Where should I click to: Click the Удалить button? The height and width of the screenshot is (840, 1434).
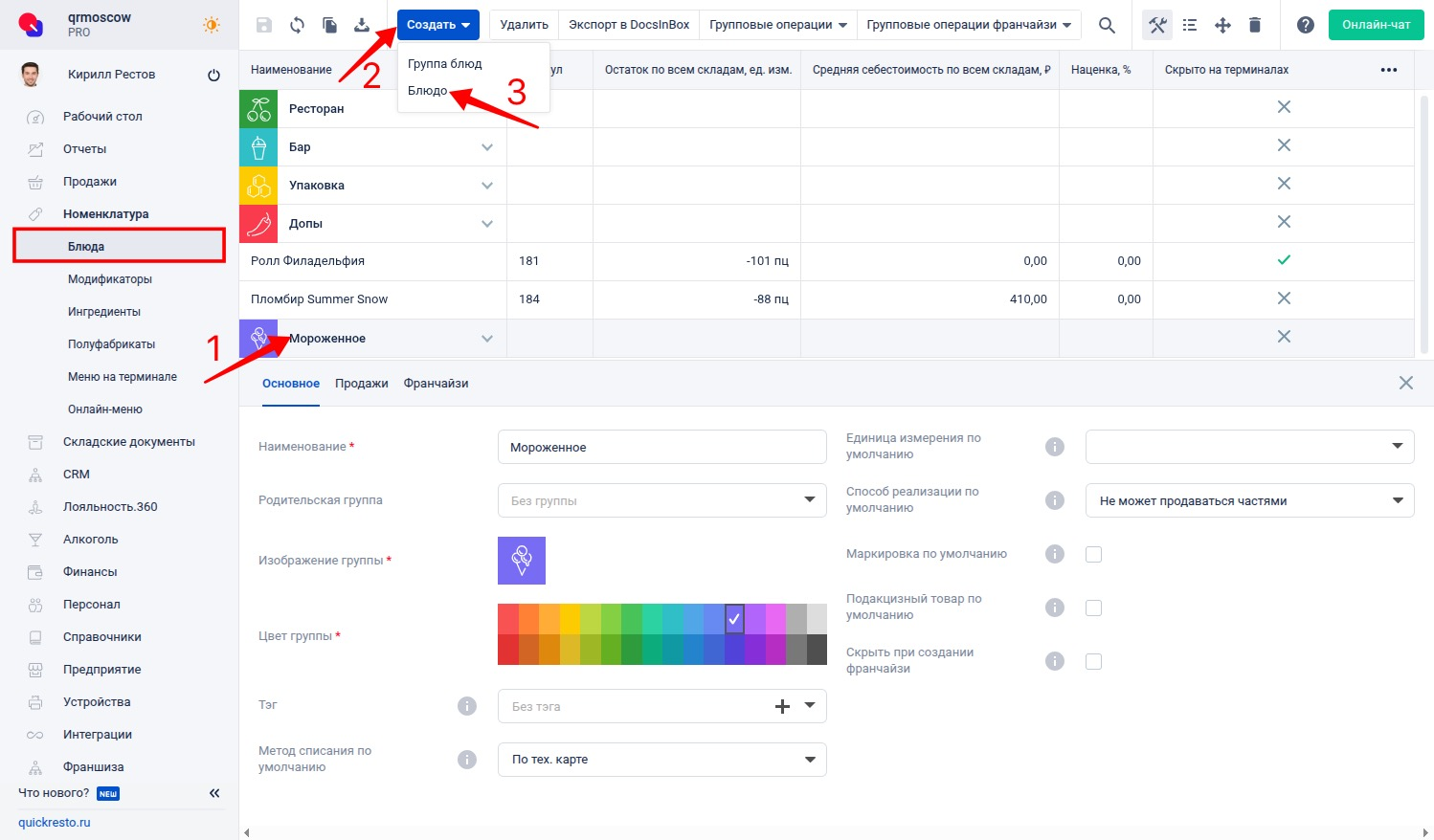[525, 25]
